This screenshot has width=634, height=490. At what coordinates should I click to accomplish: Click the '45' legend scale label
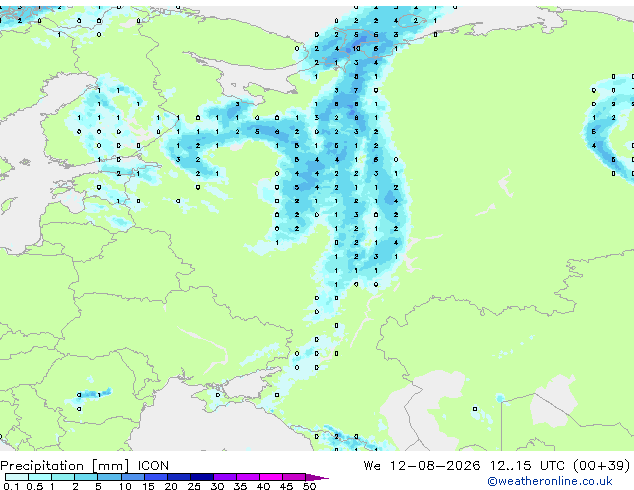pos(286,486)
